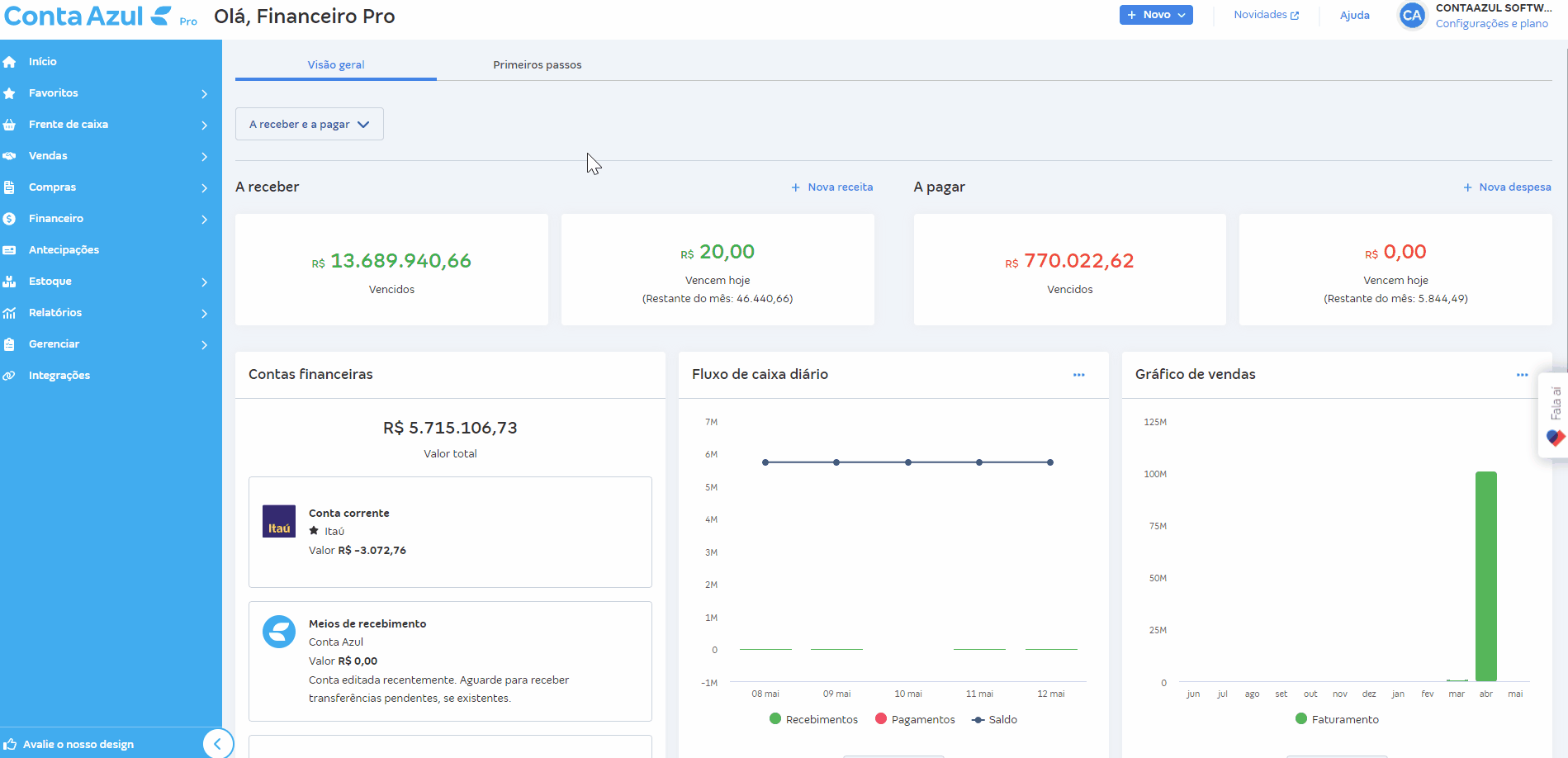Image resolution: width=1568 pixels, height=758 pixels.
Task: Click the Gerenciar clipboard icon
Action: click(9, 344)
